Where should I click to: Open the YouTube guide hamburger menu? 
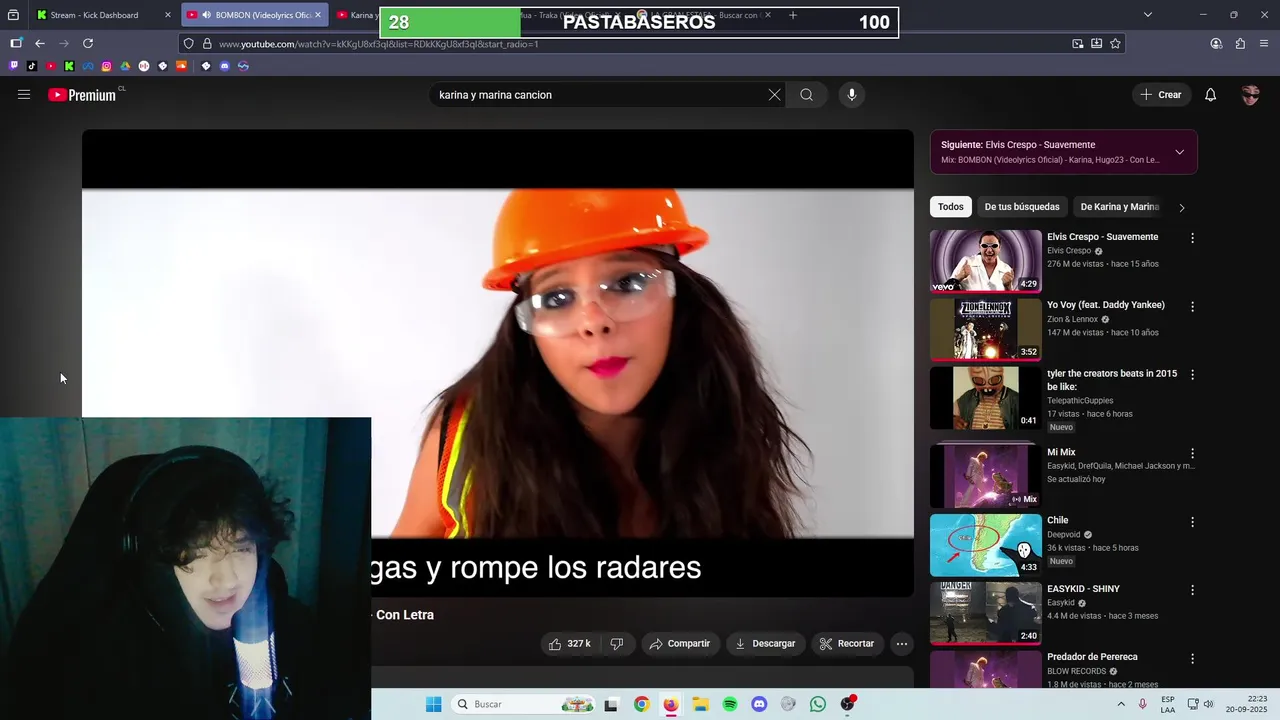click(x=24, y=95)
